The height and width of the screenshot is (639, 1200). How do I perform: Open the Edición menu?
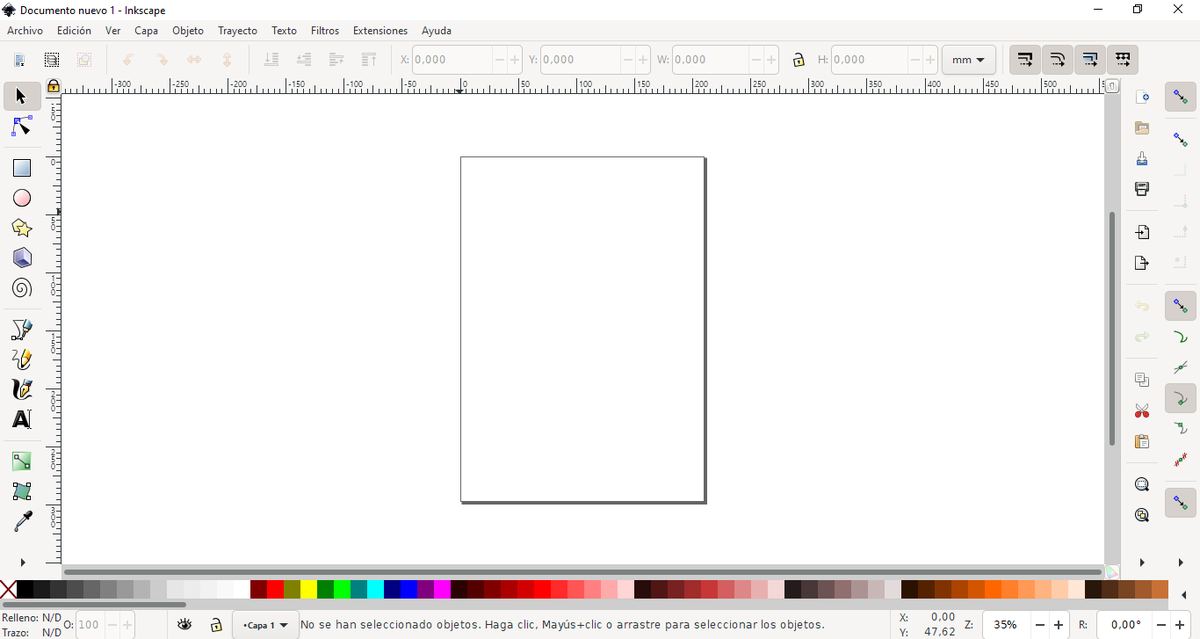[74, 31]
